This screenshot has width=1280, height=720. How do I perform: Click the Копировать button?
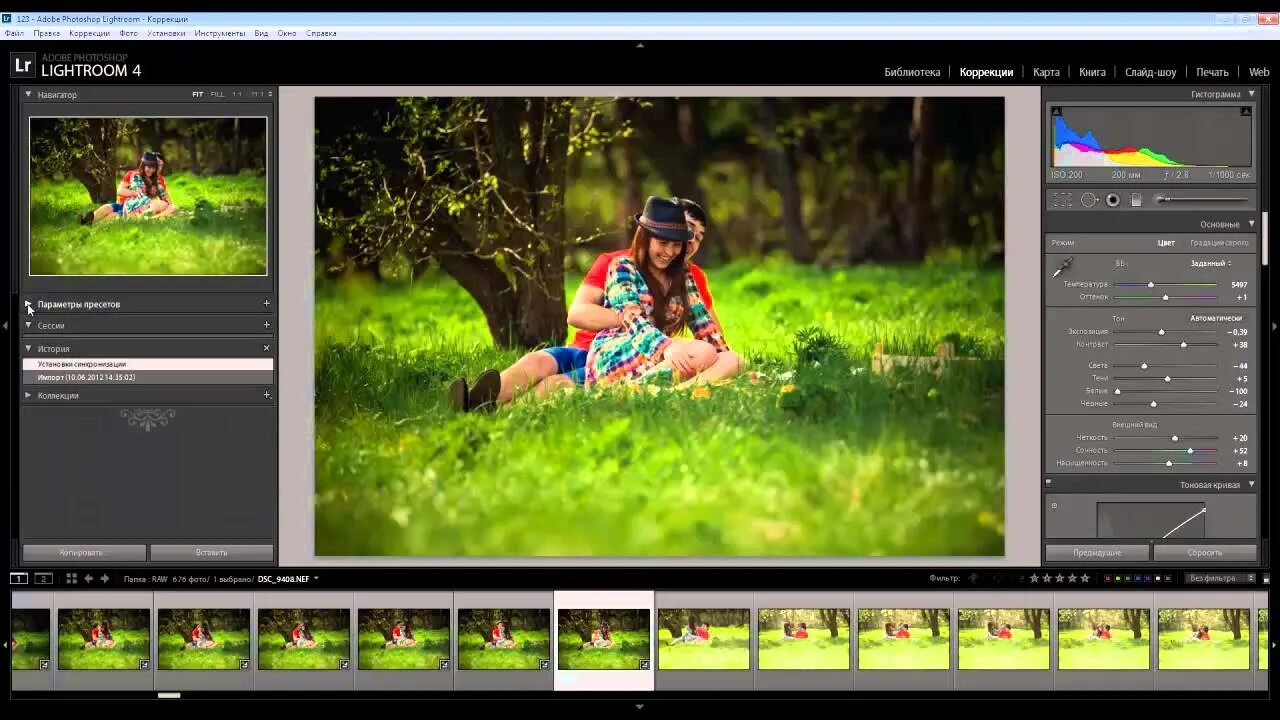click(x=84, y=552)
